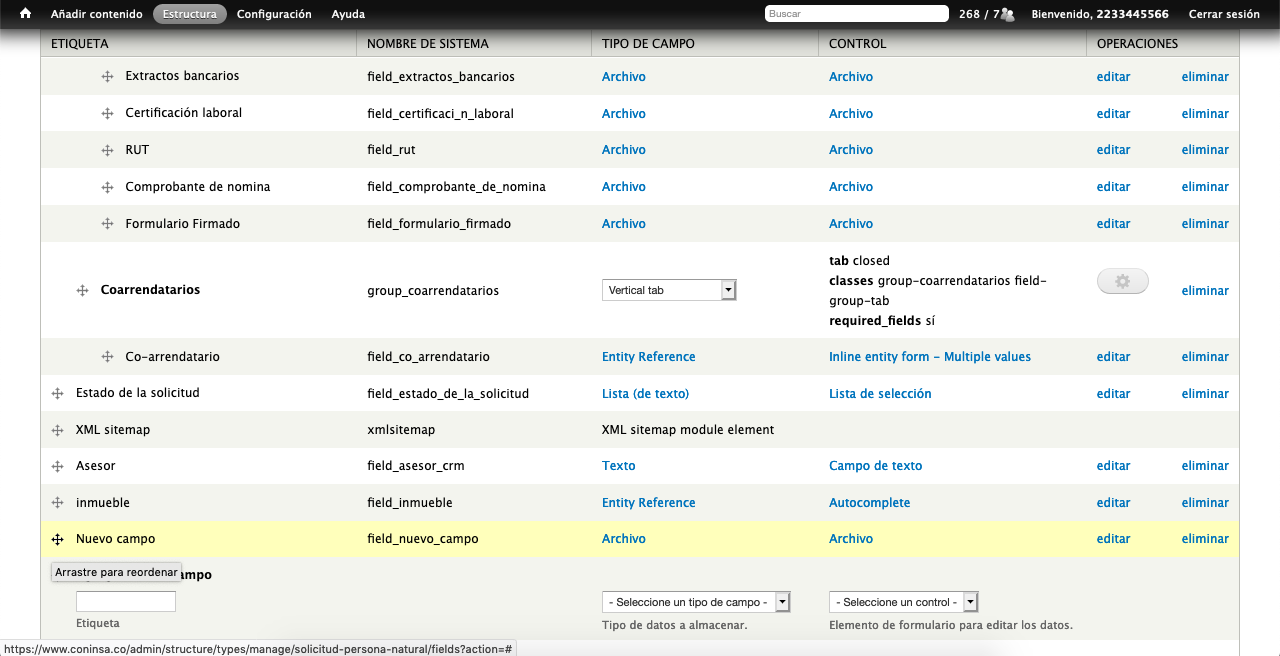Focus the Buscar search box

[856, 14]
